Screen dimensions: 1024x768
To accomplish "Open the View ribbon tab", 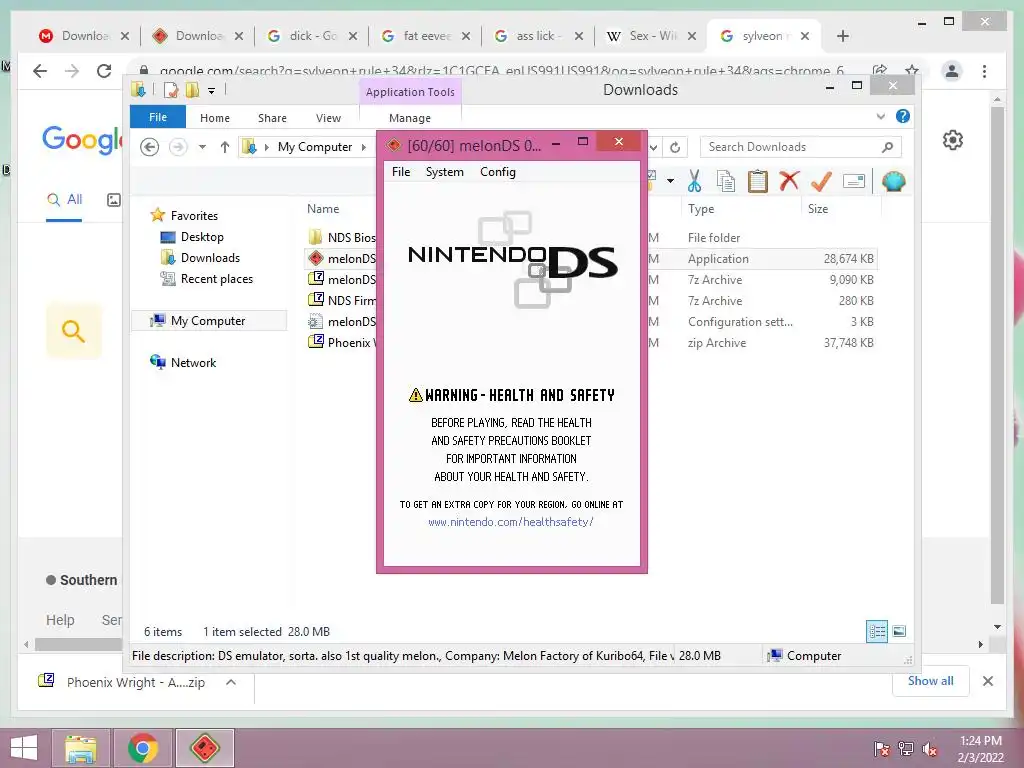I will pyautogui.click(x=328, y=118).
